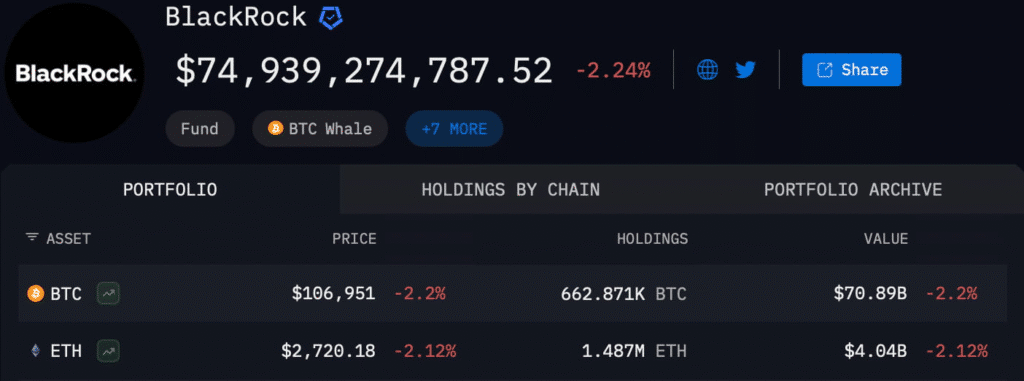1024x381 pixels.
Task: Expand the +7 MORE tags
Action: [x=454, y=129]
